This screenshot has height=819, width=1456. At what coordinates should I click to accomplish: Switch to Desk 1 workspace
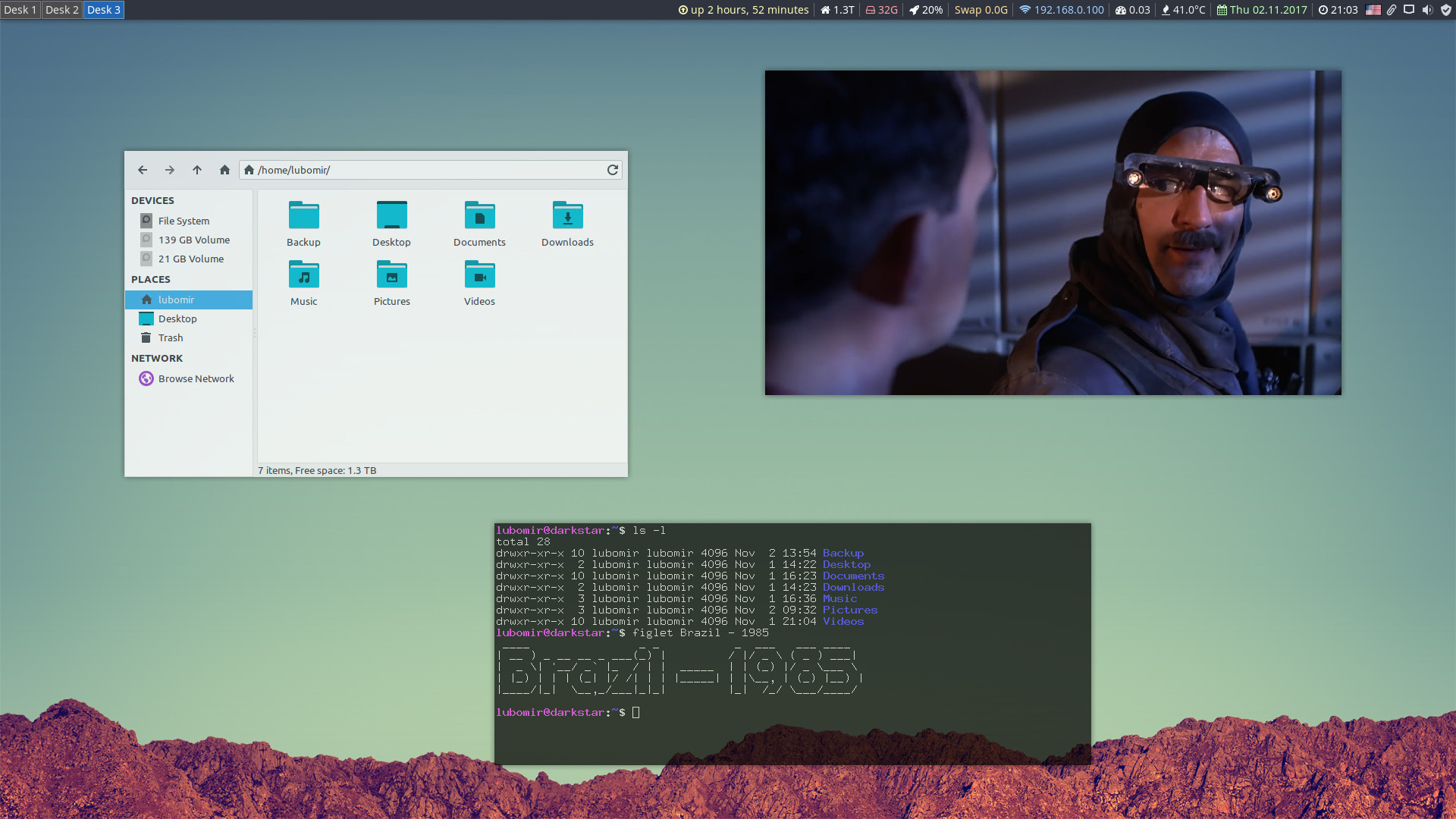[20, 10]
